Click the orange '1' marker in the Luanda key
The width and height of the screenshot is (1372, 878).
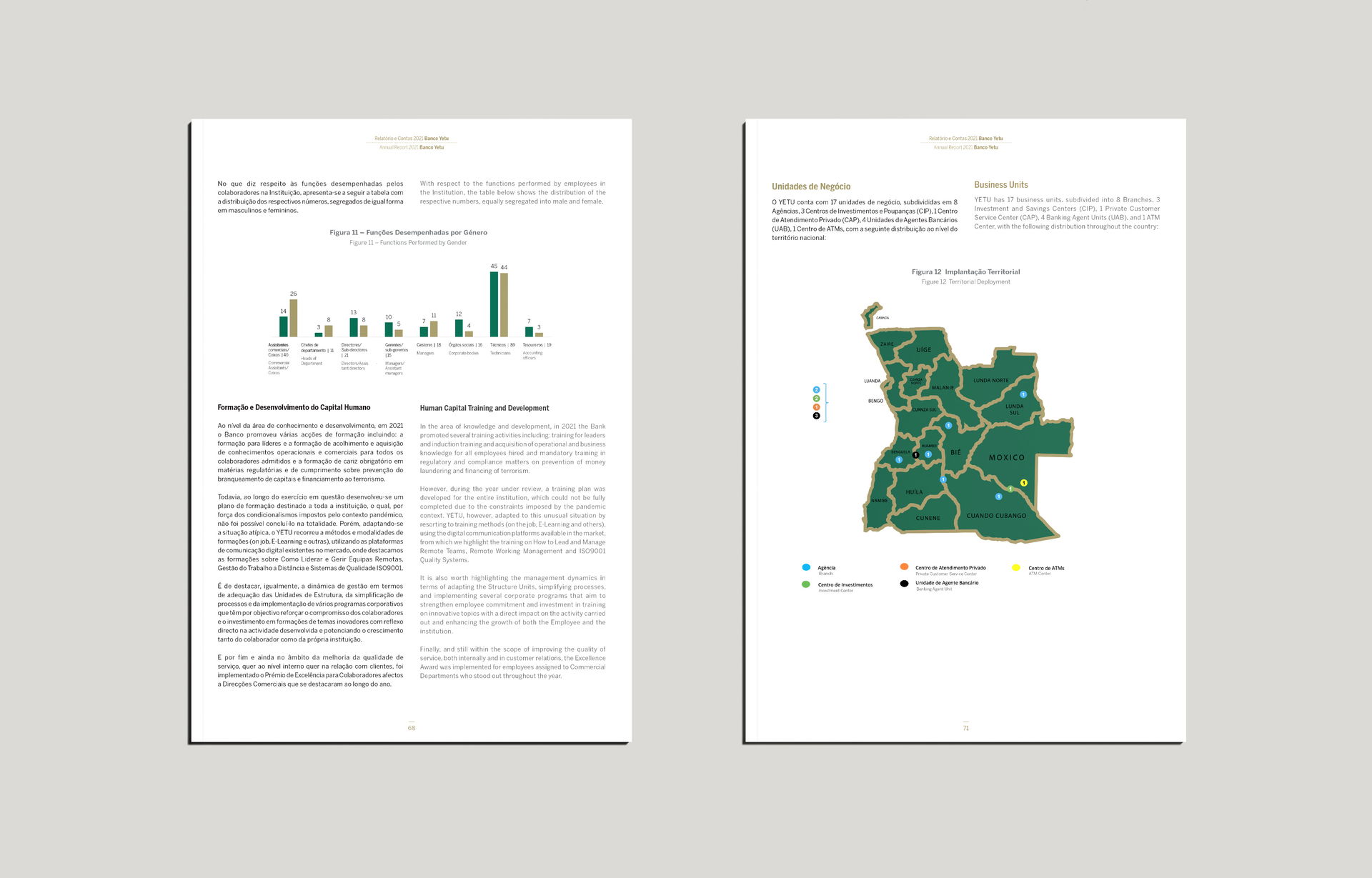pos(816,407)
